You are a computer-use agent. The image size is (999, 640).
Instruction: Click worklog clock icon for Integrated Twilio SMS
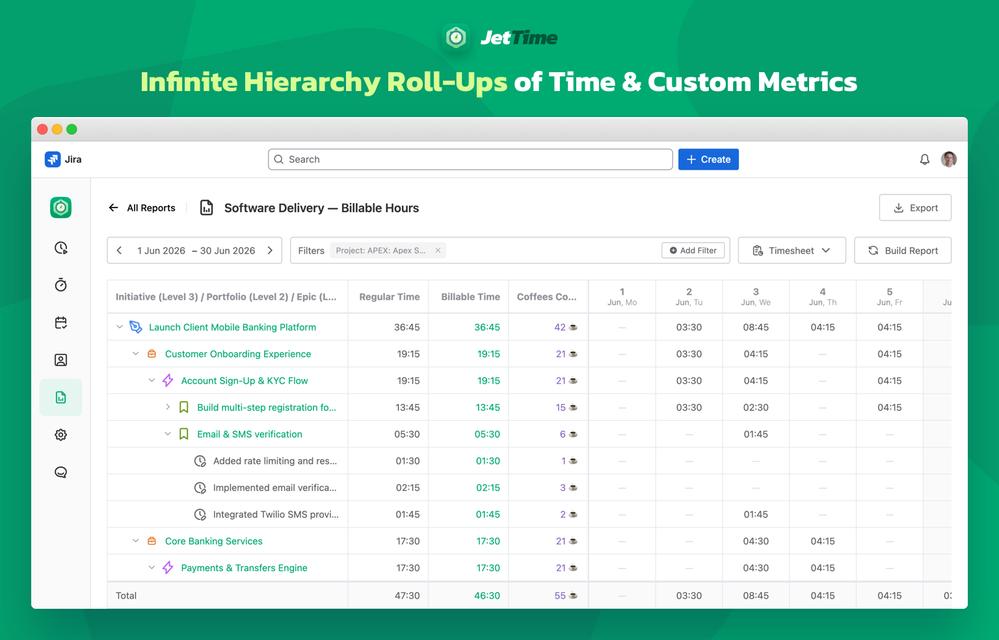tap(200, 514)
